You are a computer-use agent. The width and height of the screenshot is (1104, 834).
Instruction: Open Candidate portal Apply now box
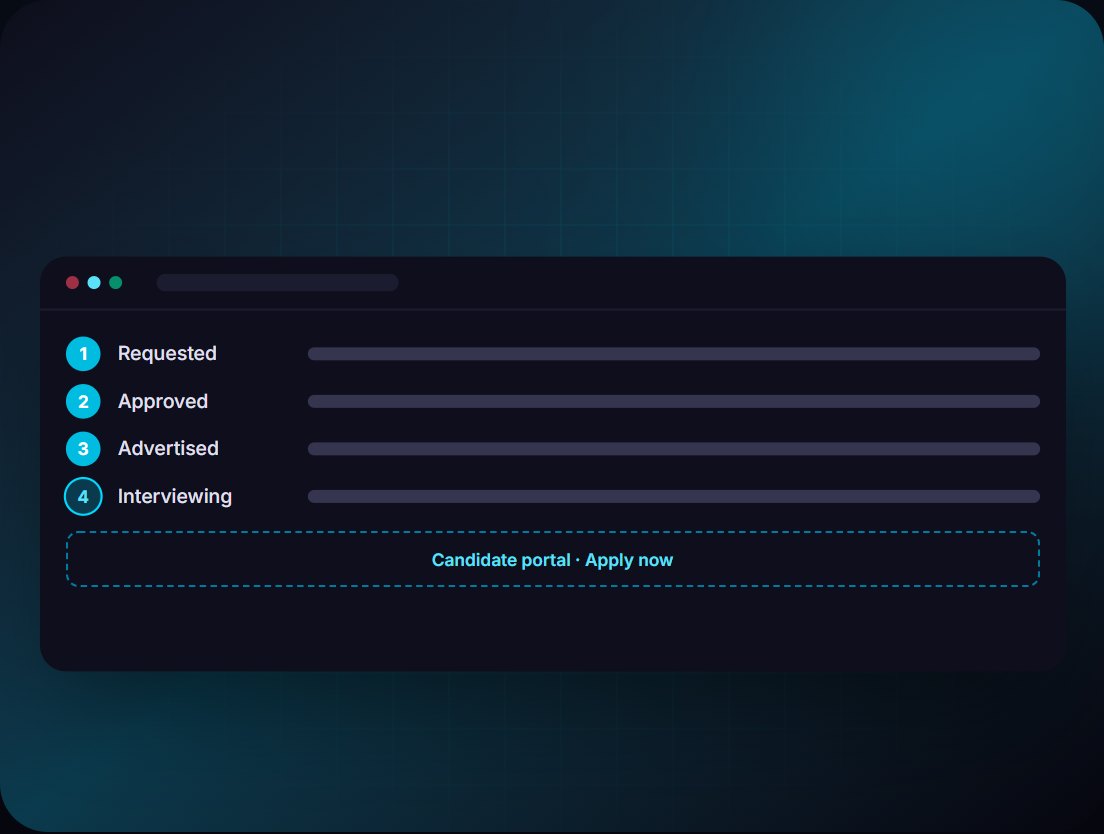click(553, 560)
